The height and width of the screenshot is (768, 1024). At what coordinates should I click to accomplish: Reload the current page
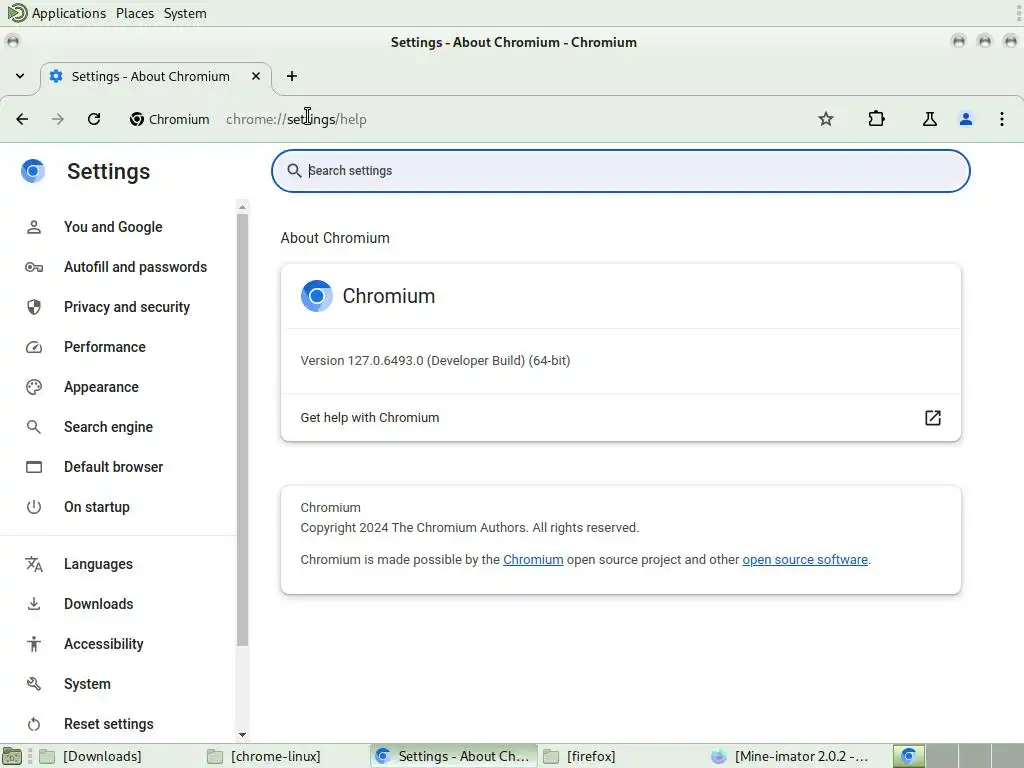(94, 119)
